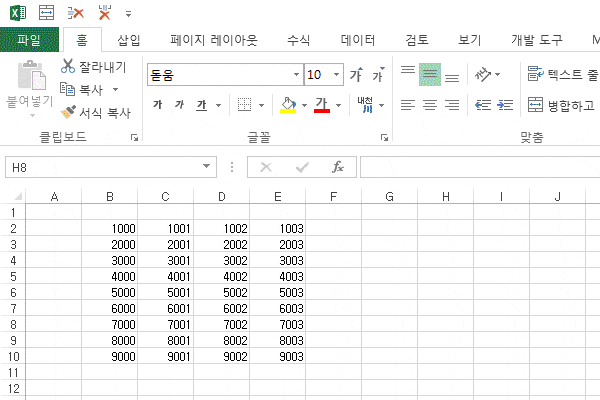Open the 돋움 font name dropdown
600x400 pixels.
point(296,74)
